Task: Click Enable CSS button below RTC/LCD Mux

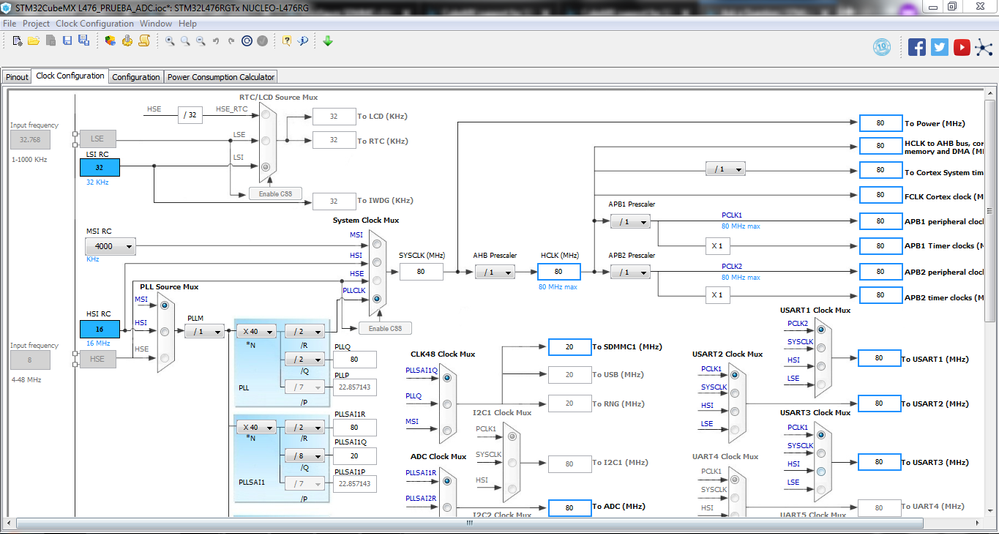Action: click(275, 194)
